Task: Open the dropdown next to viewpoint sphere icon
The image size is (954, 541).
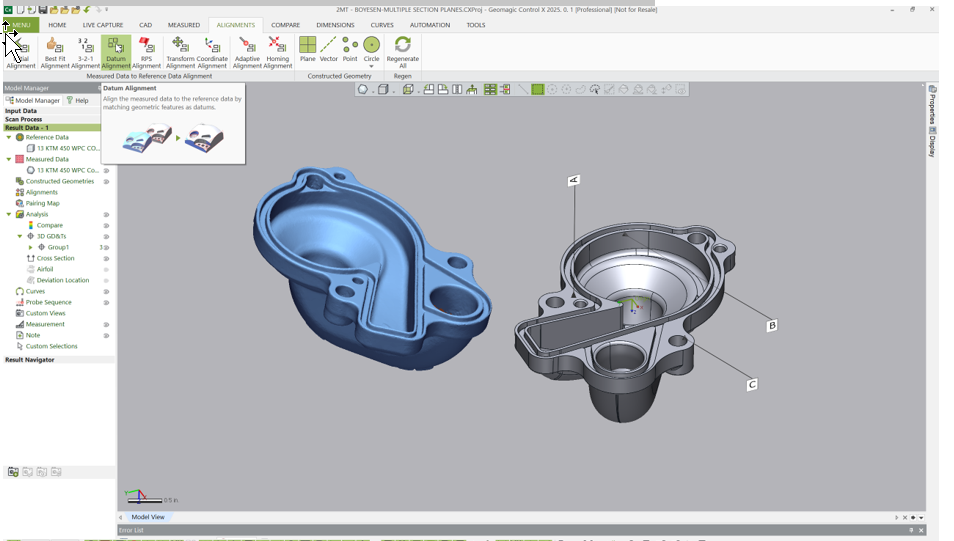Action: 372,91
